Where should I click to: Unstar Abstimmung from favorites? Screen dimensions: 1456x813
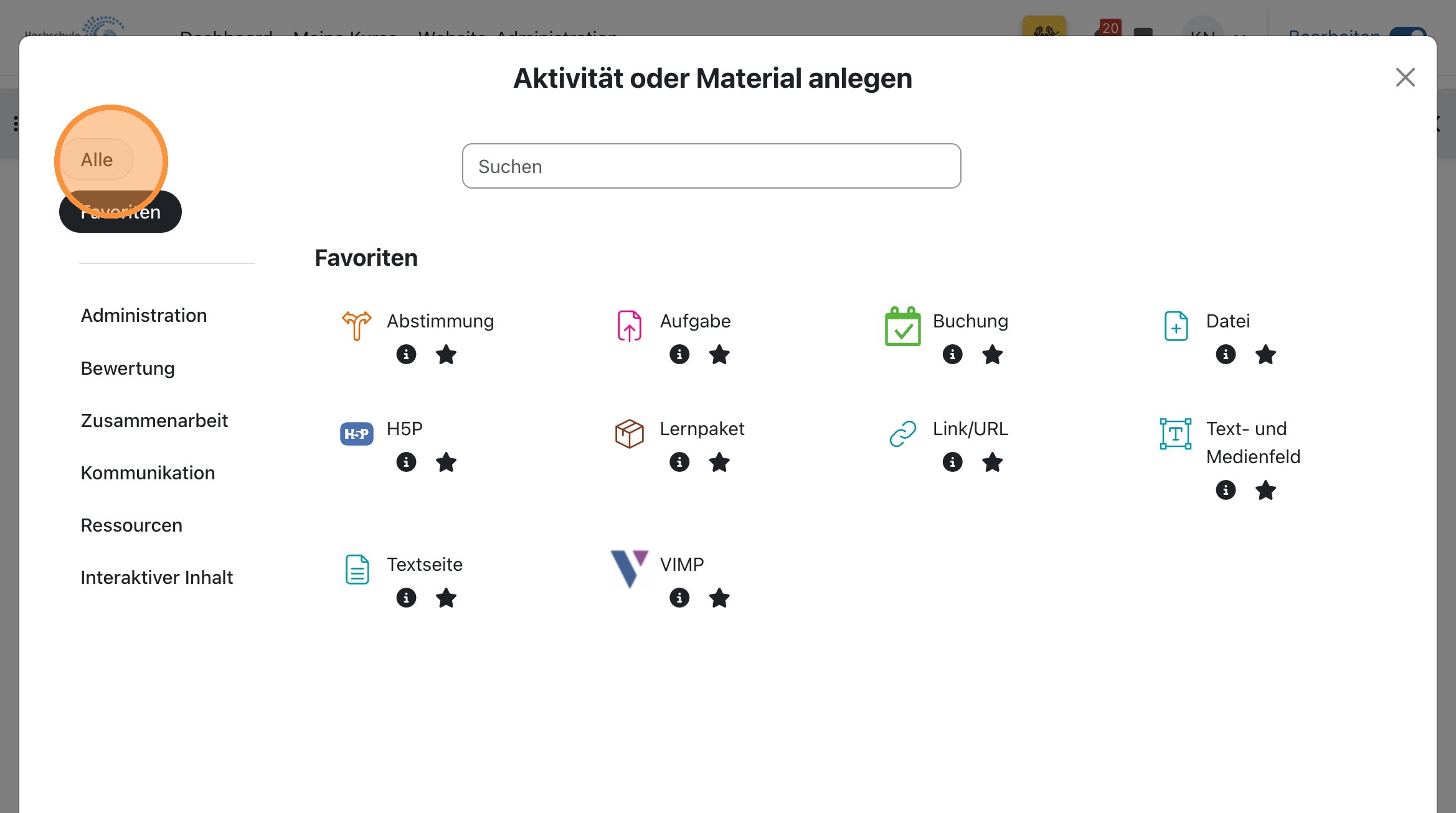point(446,355)
